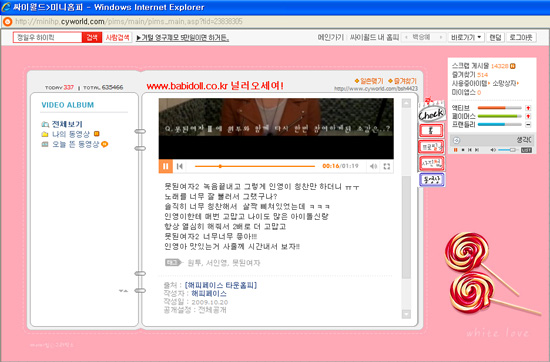Click the 태그 label icon
The image size is (550, 362).
click(174, 262)
